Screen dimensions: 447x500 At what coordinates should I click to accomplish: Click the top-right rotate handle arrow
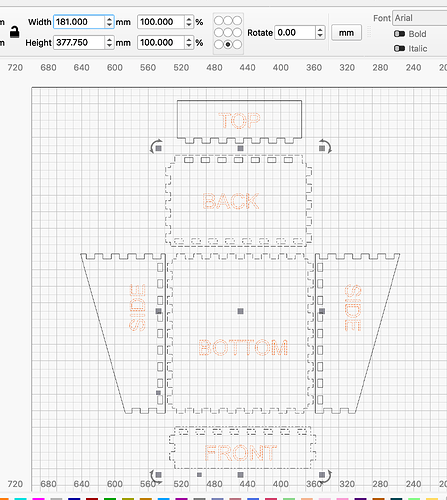327,146
